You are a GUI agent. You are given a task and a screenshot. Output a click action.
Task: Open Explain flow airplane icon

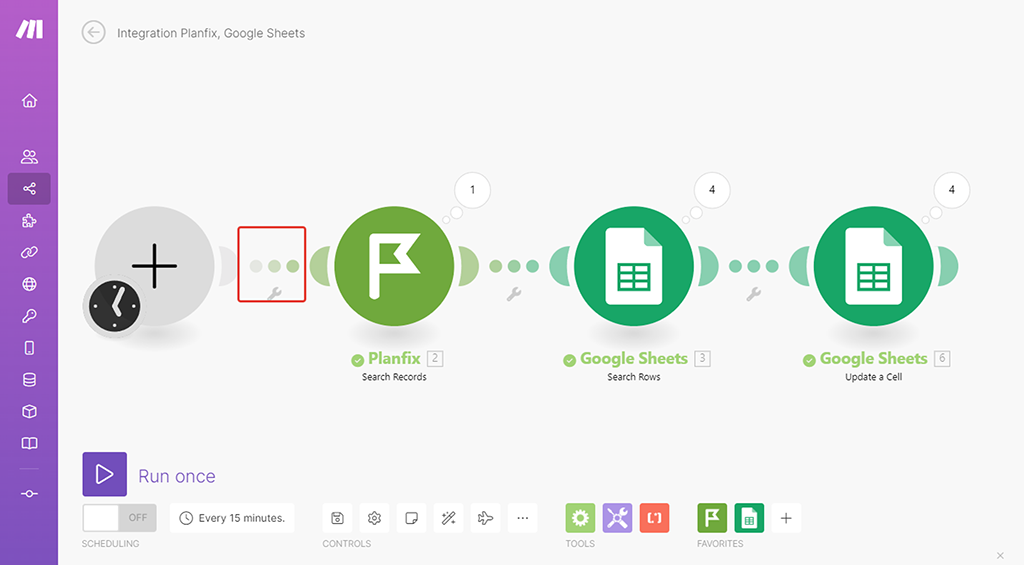pos(485,518)
